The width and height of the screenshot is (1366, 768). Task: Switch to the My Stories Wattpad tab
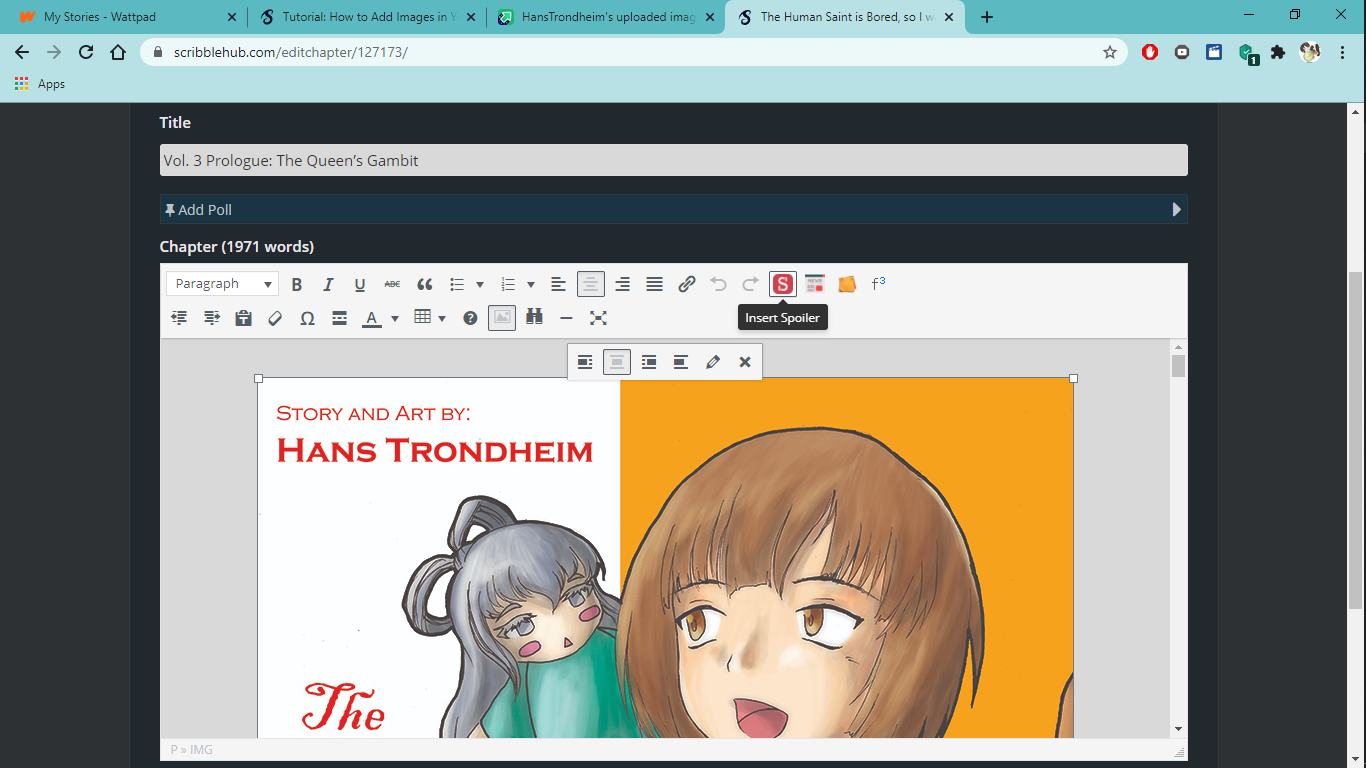pyautogui.click(x=120, y=16)
